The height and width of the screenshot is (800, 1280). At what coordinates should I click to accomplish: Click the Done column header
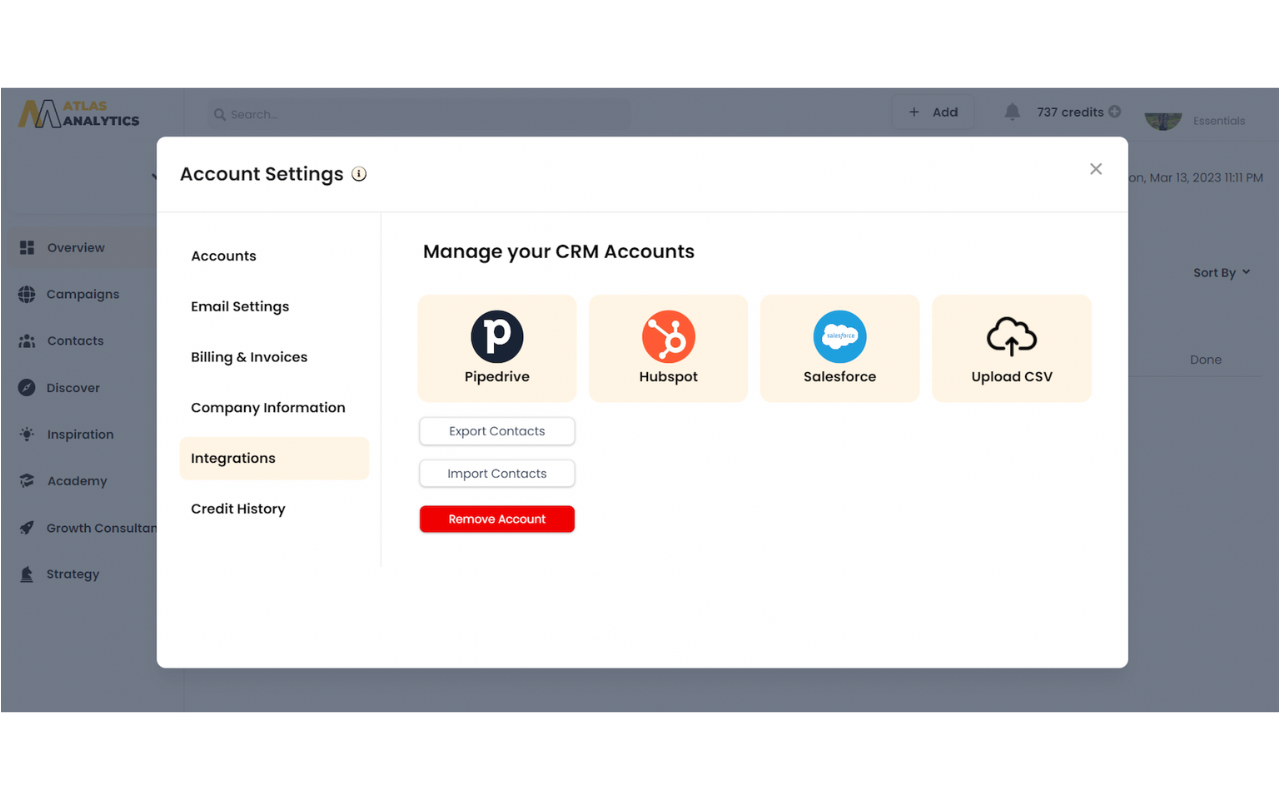point(1205,360)
